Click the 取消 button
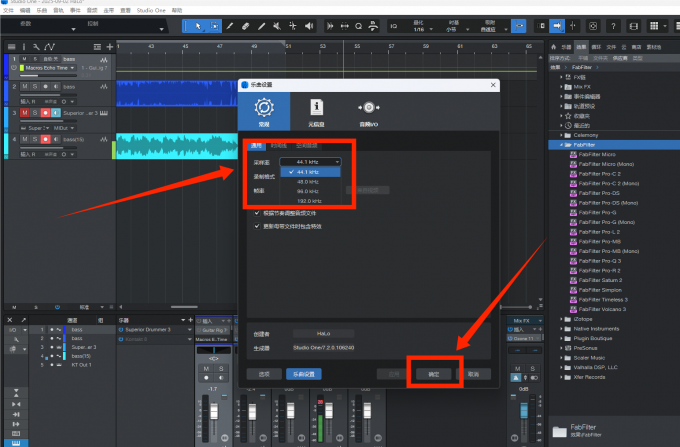 tap(473, 374)
